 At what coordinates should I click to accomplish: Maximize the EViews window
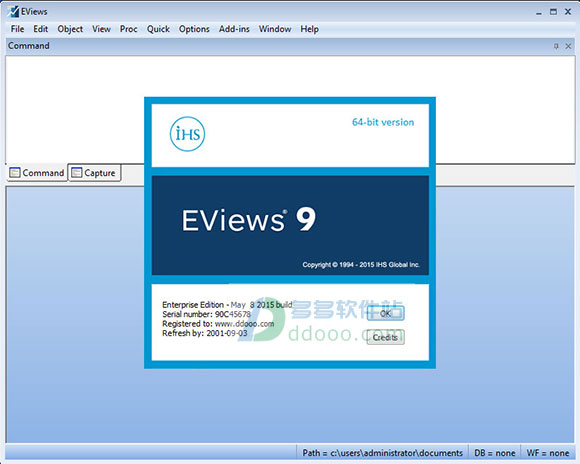click(x=553, y=12)
